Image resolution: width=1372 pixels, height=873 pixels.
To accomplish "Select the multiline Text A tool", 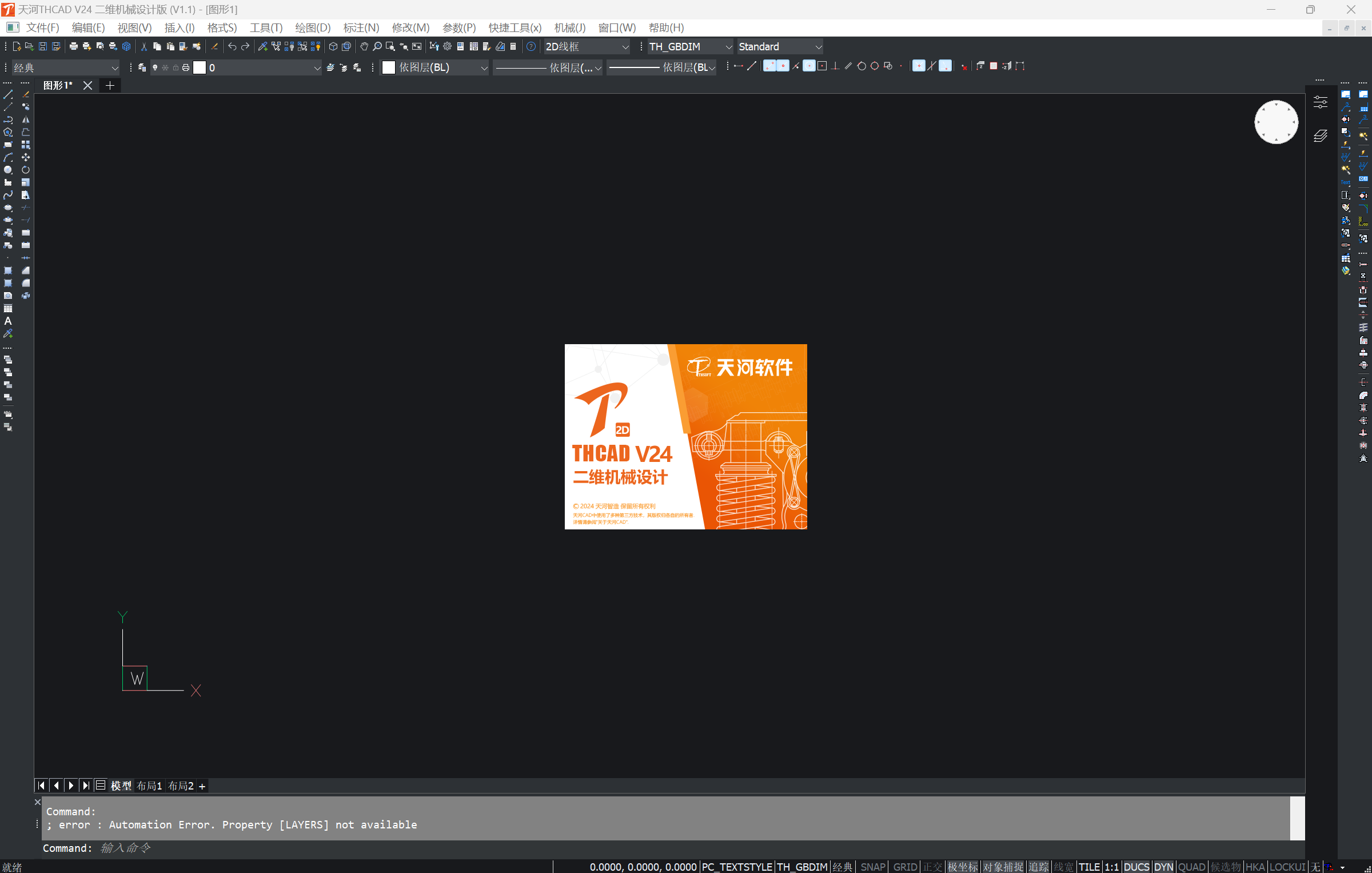I will coord(8,321).
